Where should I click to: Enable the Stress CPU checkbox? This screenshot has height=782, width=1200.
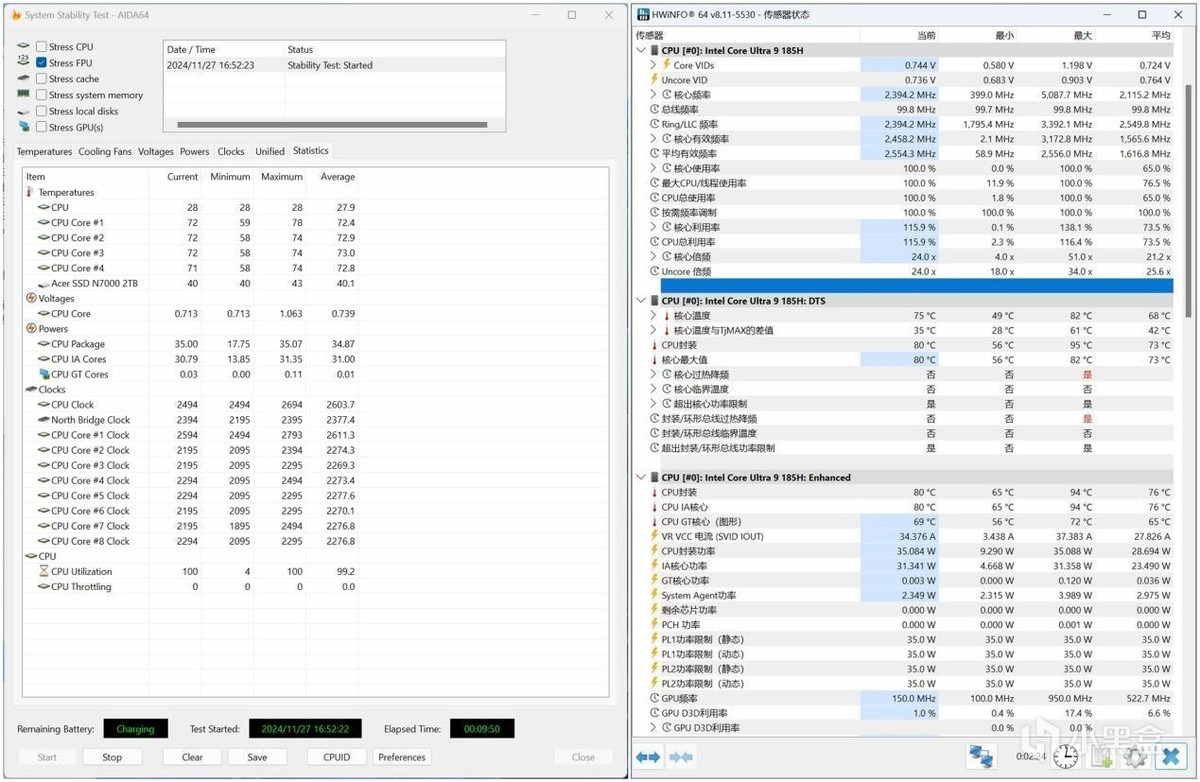coord(41,46)
